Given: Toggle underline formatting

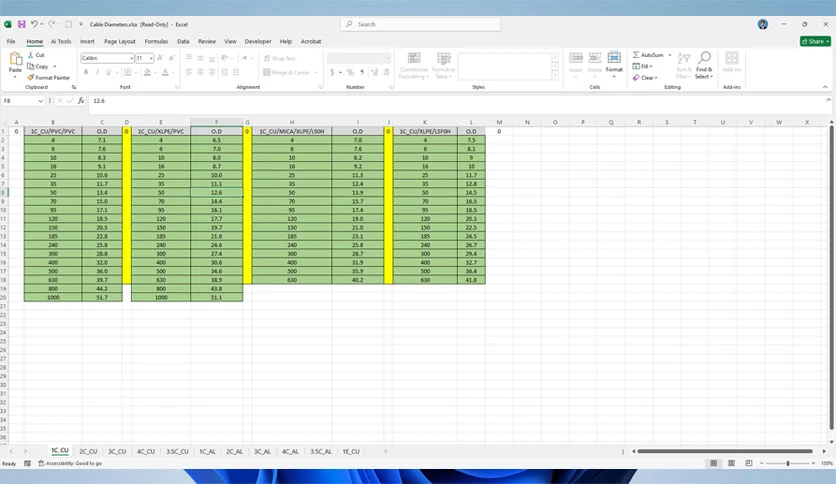Looking at the screenshot, I should coord(108,72).
